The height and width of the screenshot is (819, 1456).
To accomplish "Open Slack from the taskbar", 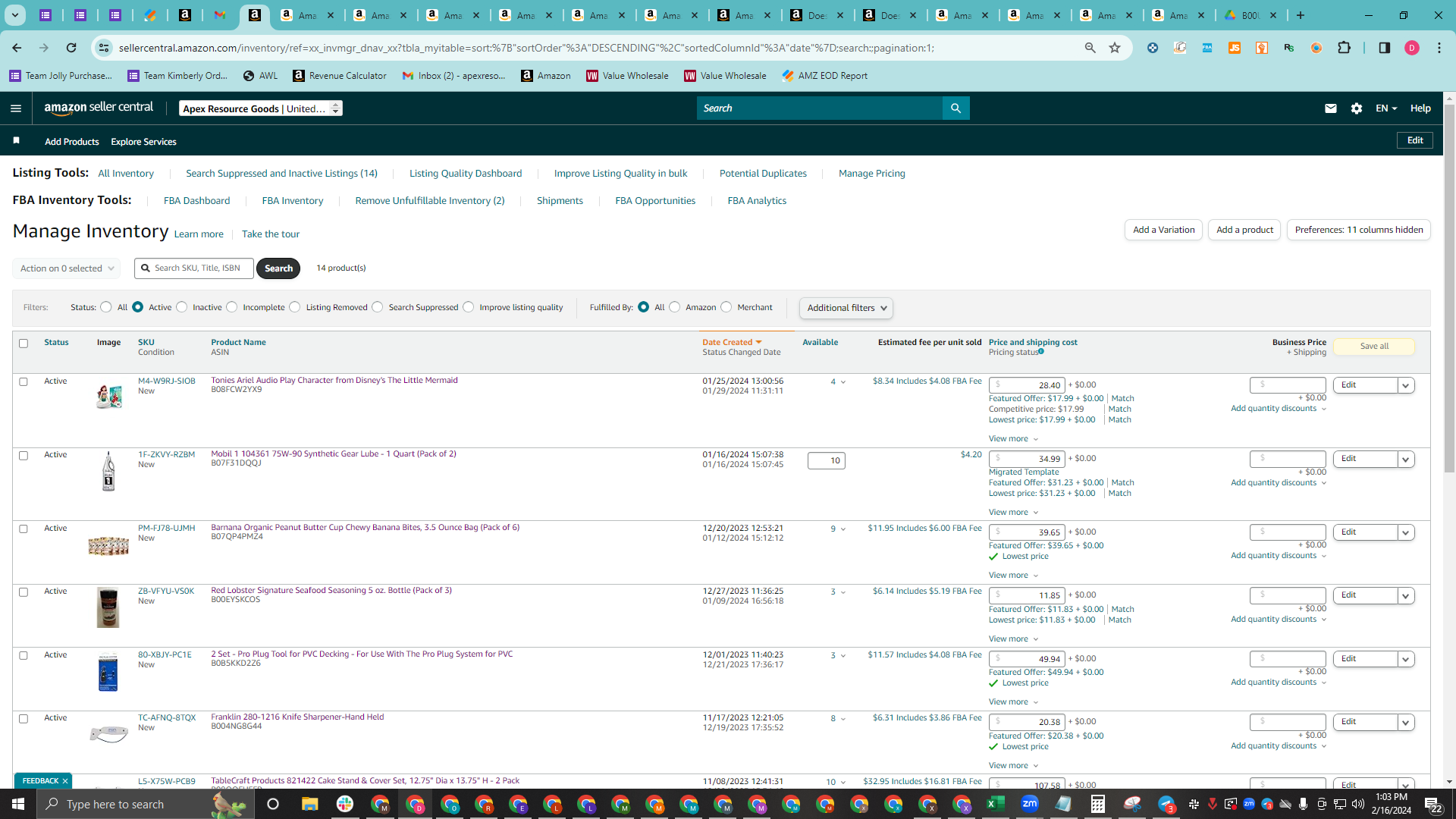I will (345, 804).
